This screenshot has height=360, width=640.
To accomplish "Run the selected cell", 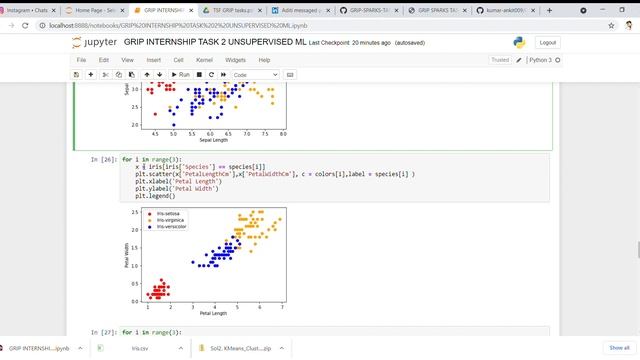I will (x=180, y=75).
